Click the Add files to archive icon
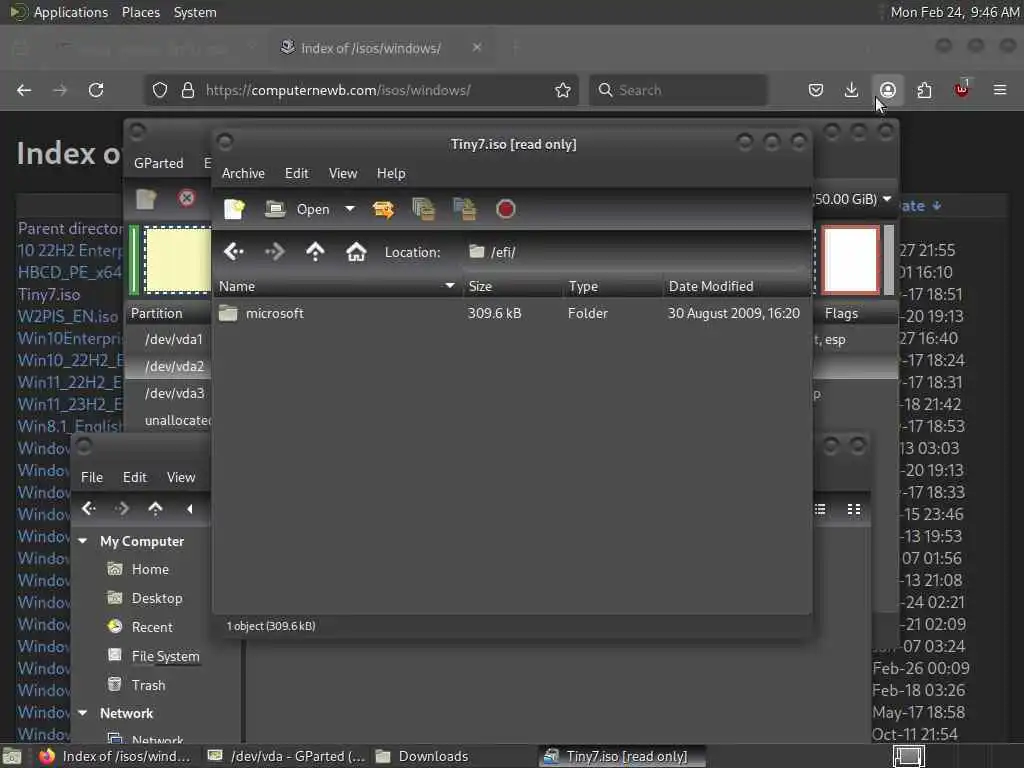This screenshot has height=768, width=1024. click(423, 209)
